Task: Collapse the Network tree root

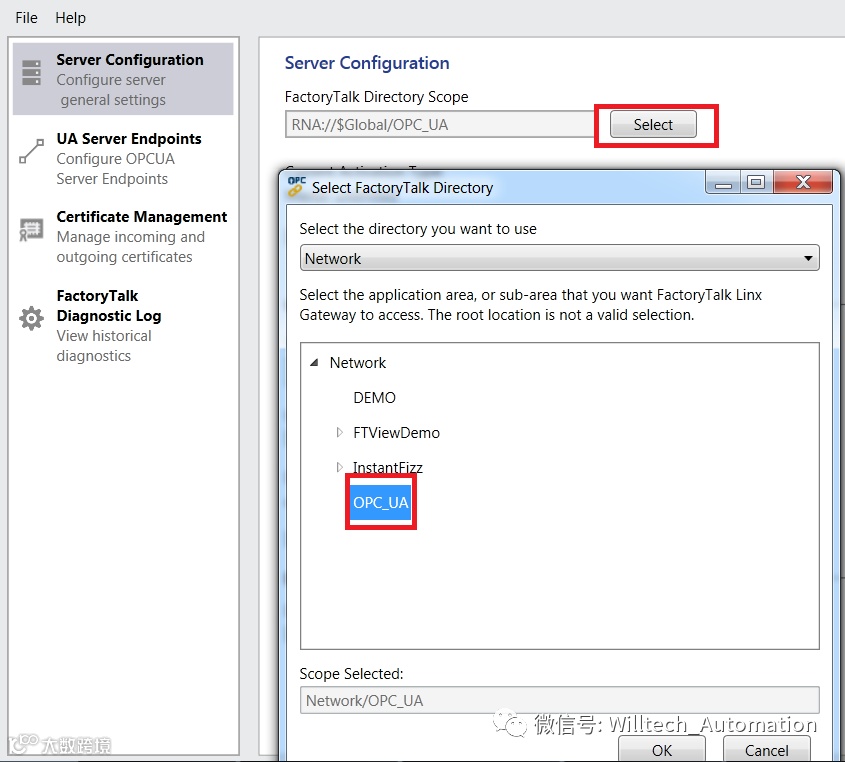Action: pyautogui.click(x=314, y=363)
